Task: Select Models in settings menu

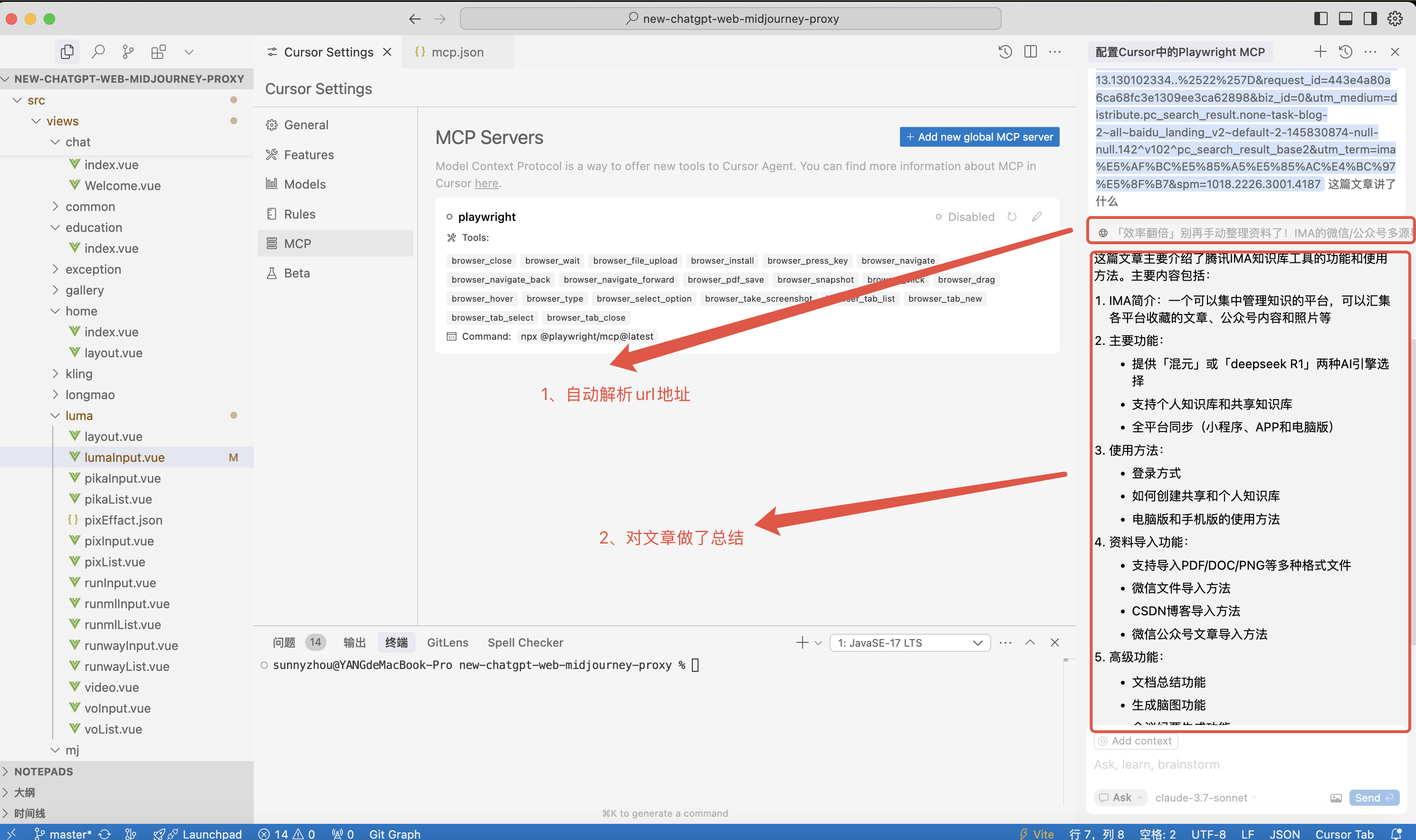Action: click(305, 184)
